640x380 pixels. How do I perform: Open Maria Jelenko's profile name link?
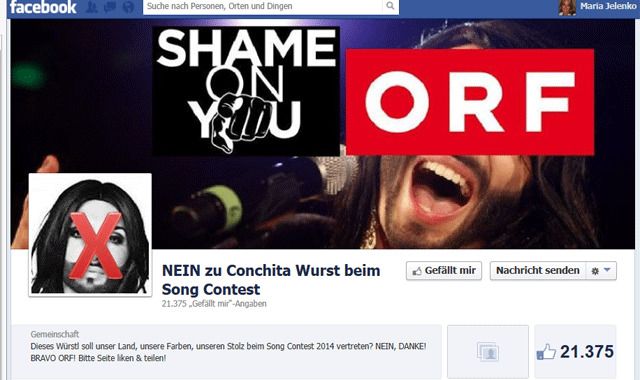(608, 6)
